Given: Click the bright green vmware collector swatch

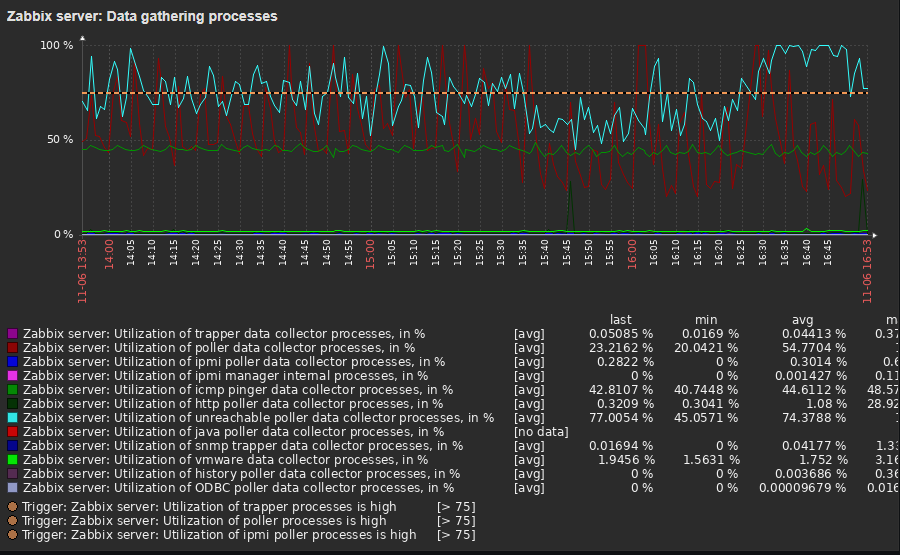Looking at the screenshot, I should [x=13, y=460].
